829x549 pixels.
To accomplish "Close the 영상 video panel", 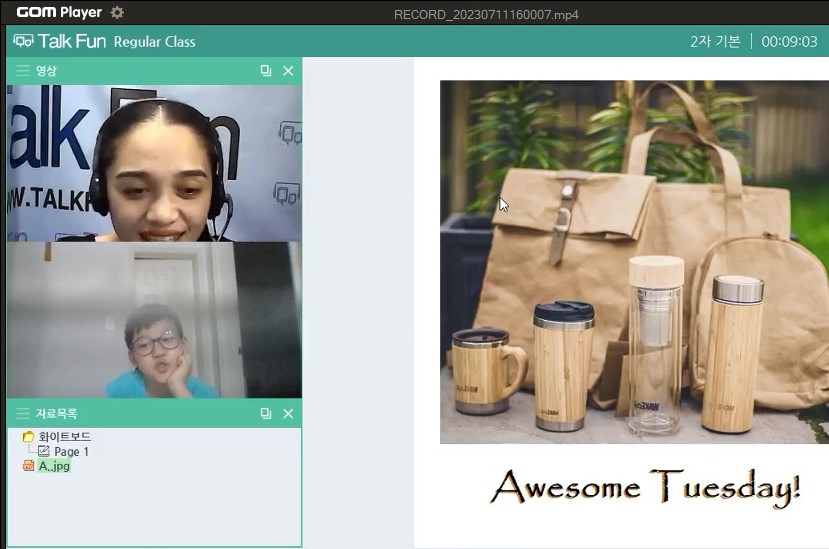I will 288,71.
